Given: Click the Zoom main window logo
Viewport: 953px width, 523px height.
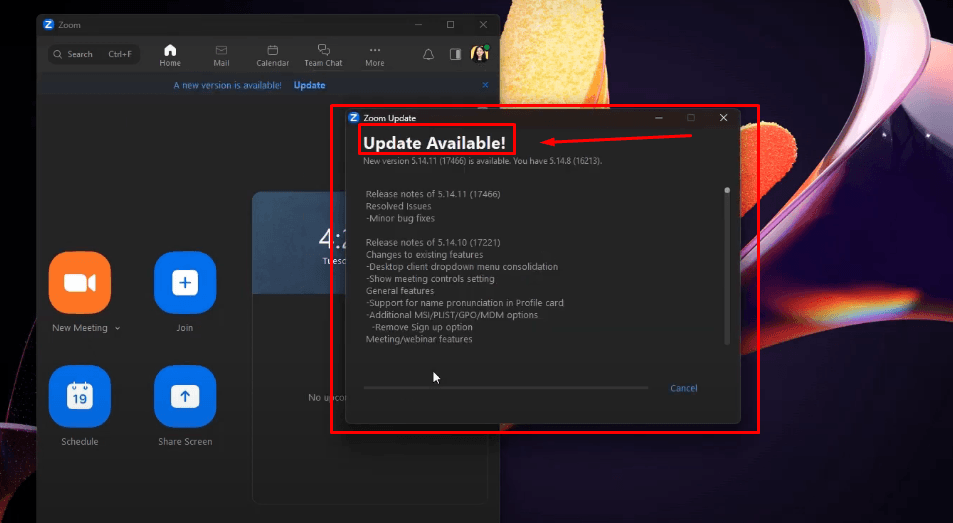Looking at the screenshot, I should (49, 24).
